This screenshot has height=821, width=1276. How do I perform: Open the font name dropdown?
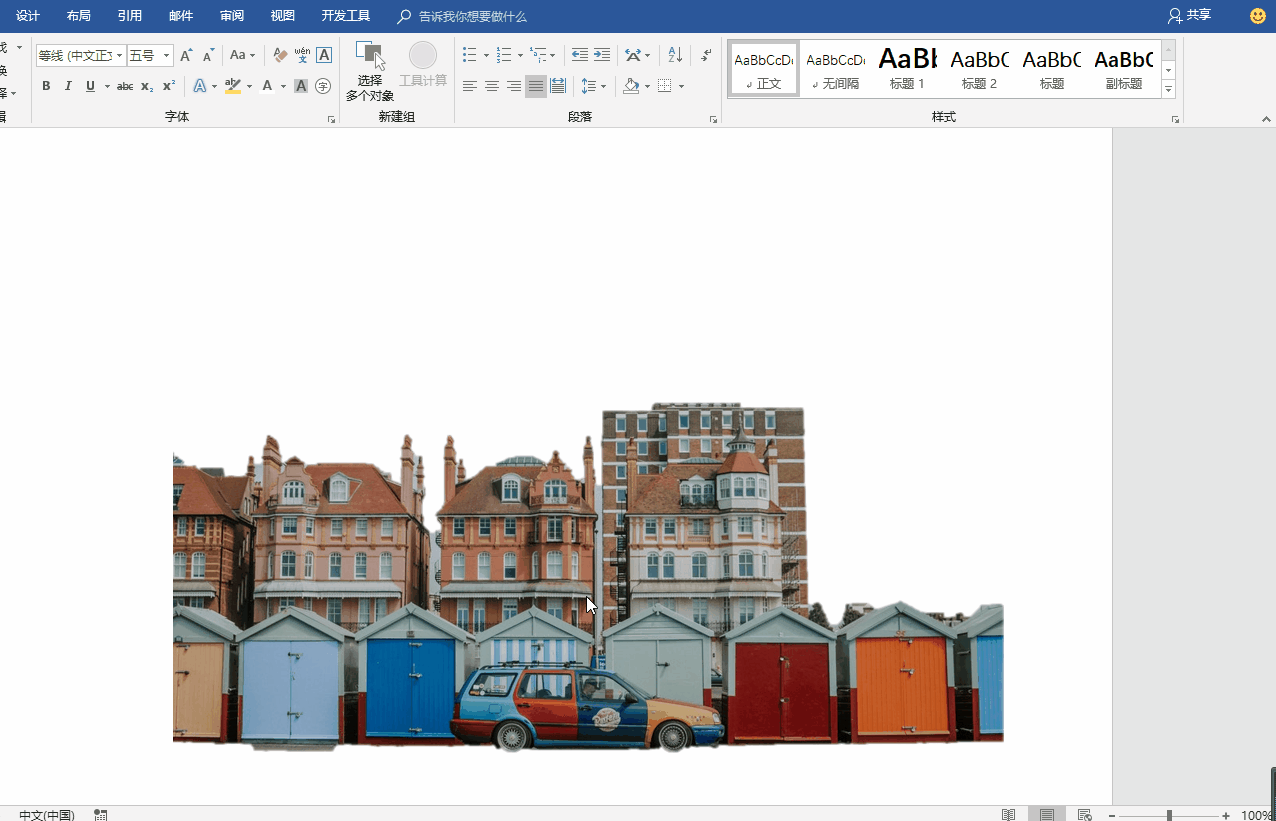(x=120, y=56)
